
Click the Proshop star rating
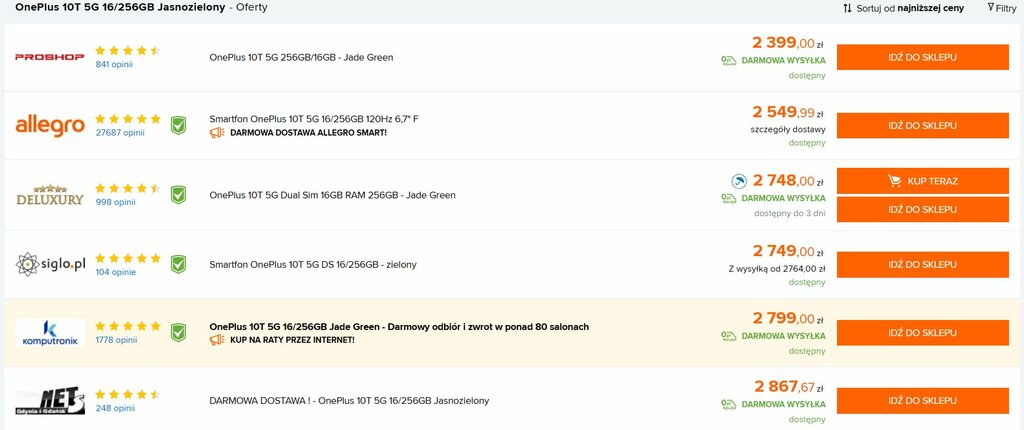pyautogui.click(x=127, y=50)
